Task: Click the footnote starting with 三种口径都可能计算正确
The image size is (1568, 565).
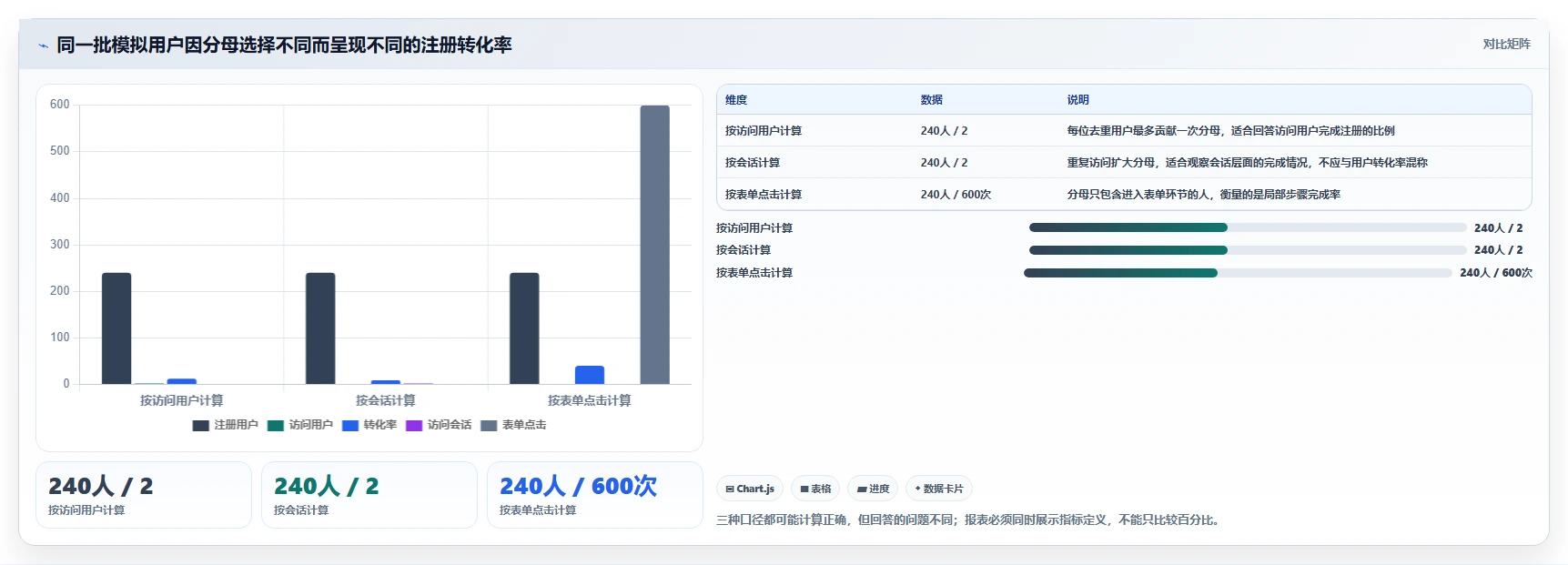Action: (969, 520)
